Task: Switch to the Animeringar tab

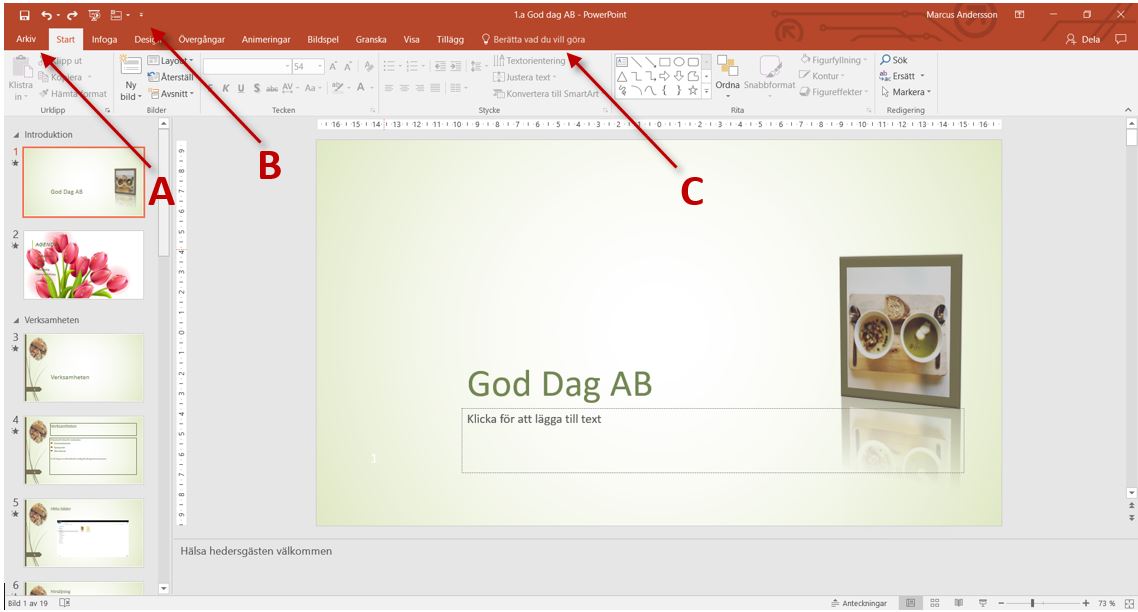Action: (x=266, y=40)
